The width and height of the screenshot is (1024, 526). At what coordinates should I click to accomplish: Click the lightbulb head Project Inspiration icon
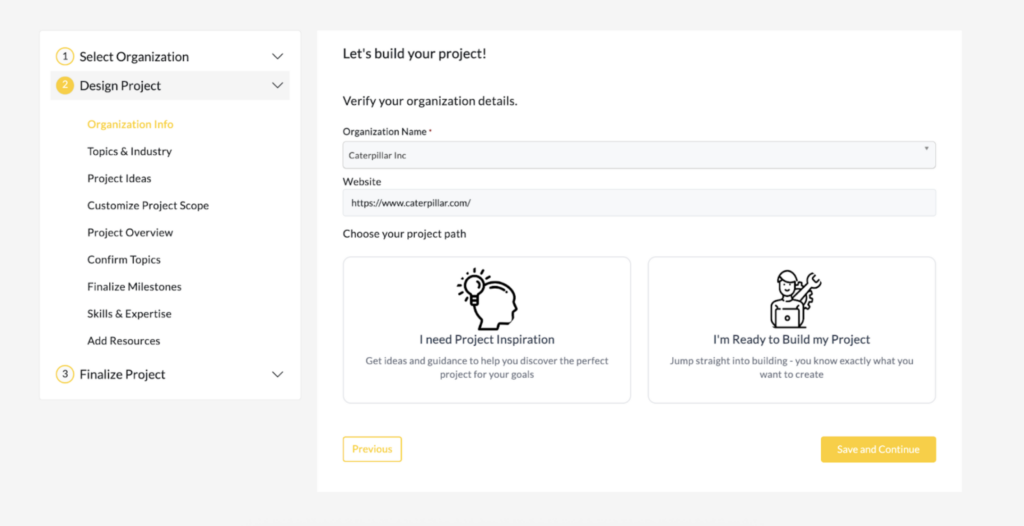tap(487, 299)
